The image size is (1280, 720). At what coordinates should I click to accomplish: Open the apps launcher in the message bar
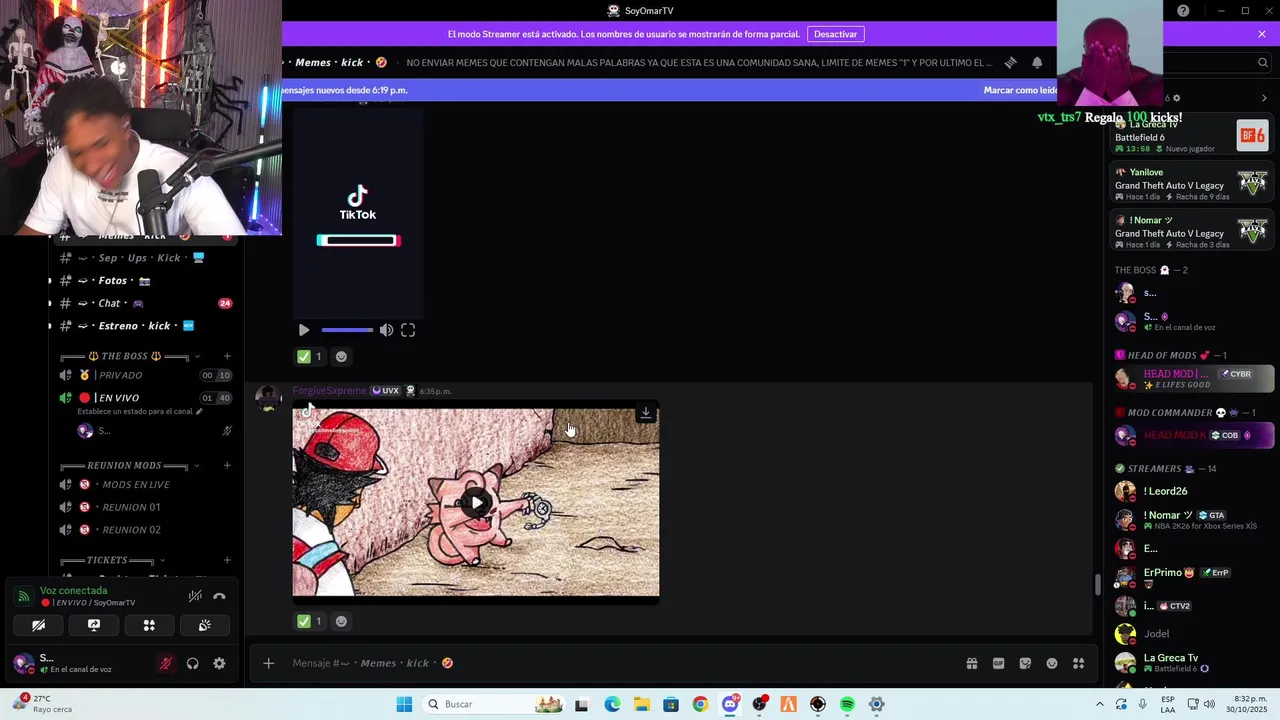tap(1078, 663)
